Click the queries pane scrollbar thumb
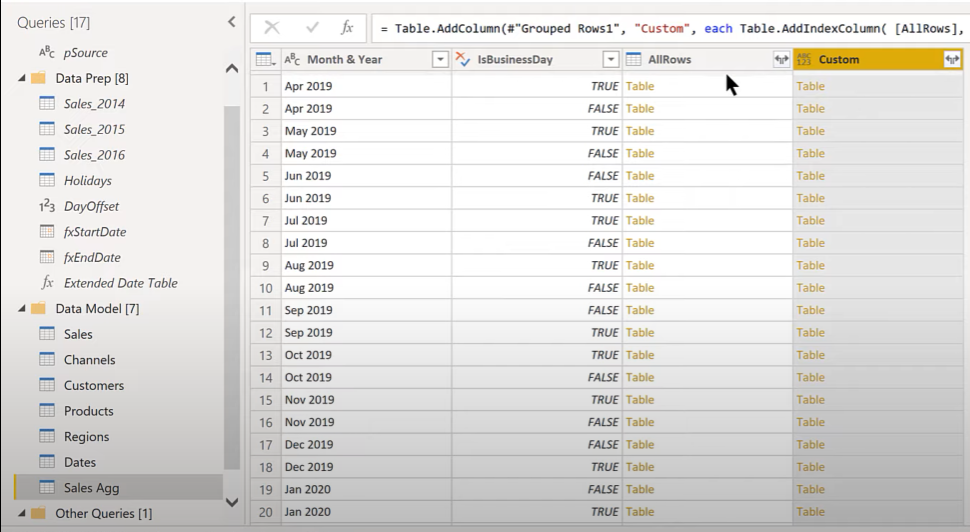 (231, 288)
